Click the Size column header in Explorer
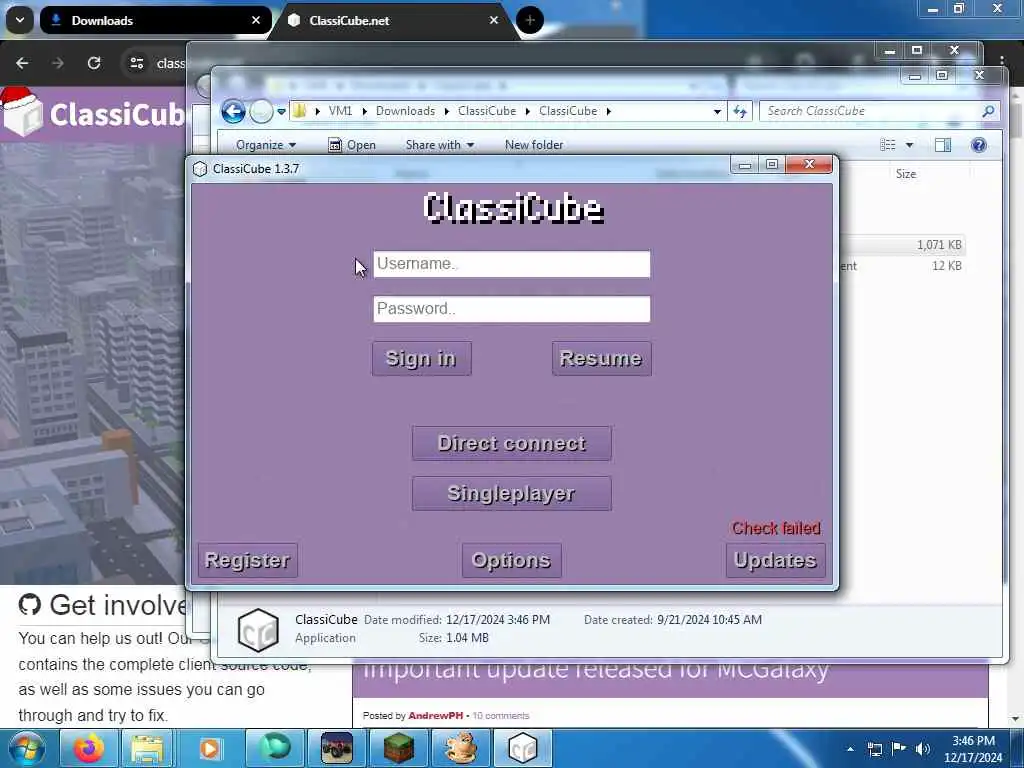 point(906,174)
